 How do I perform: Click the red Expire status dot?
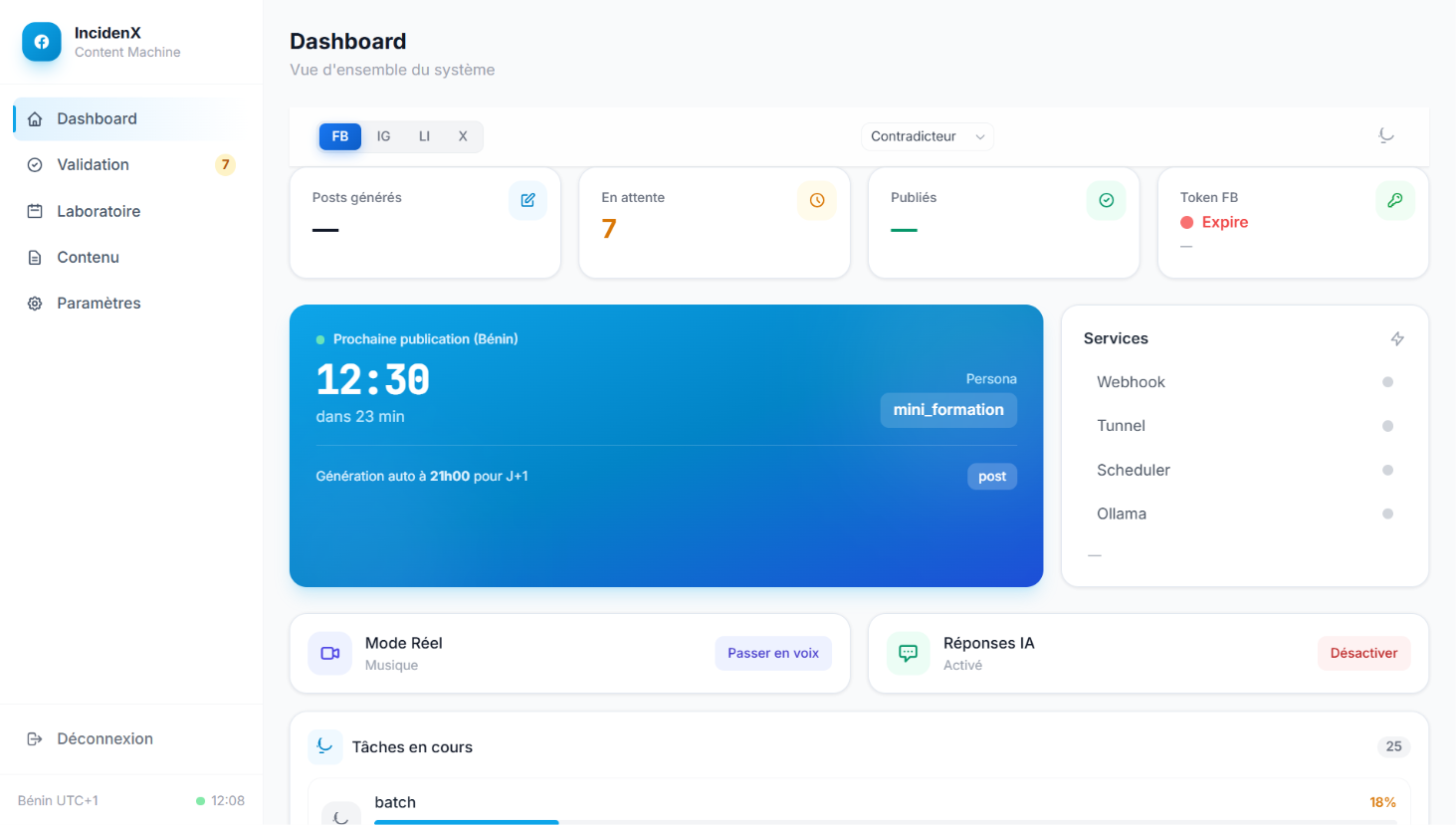[x=1186, y=223]
